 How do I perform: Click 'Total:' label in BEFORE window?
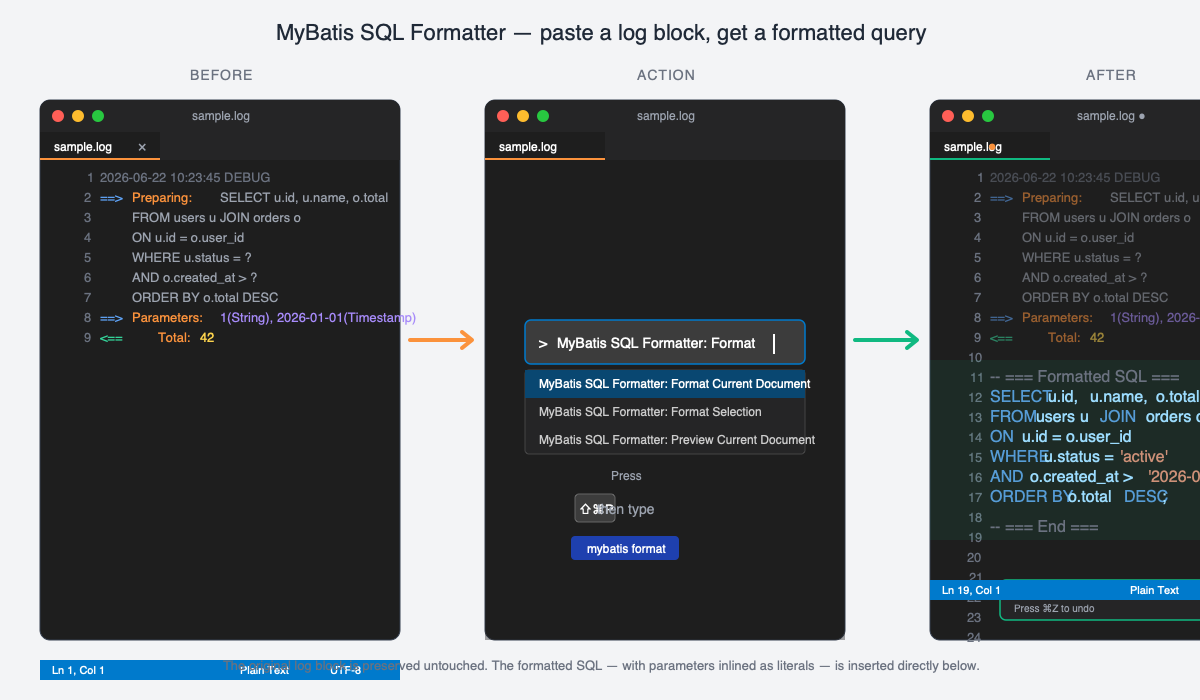pyautogui.click(x=174, y=338)
